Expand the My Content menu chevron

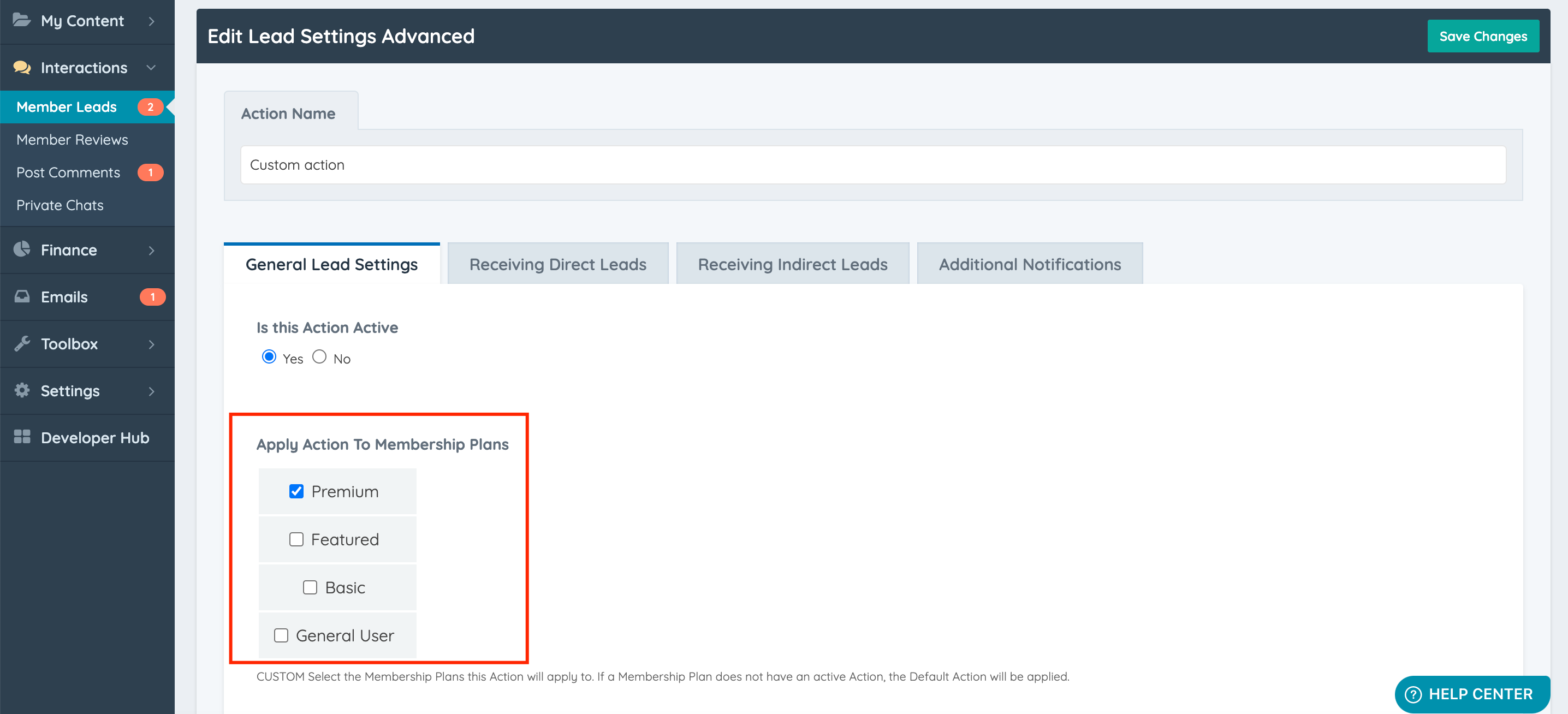tap(152, 21)
